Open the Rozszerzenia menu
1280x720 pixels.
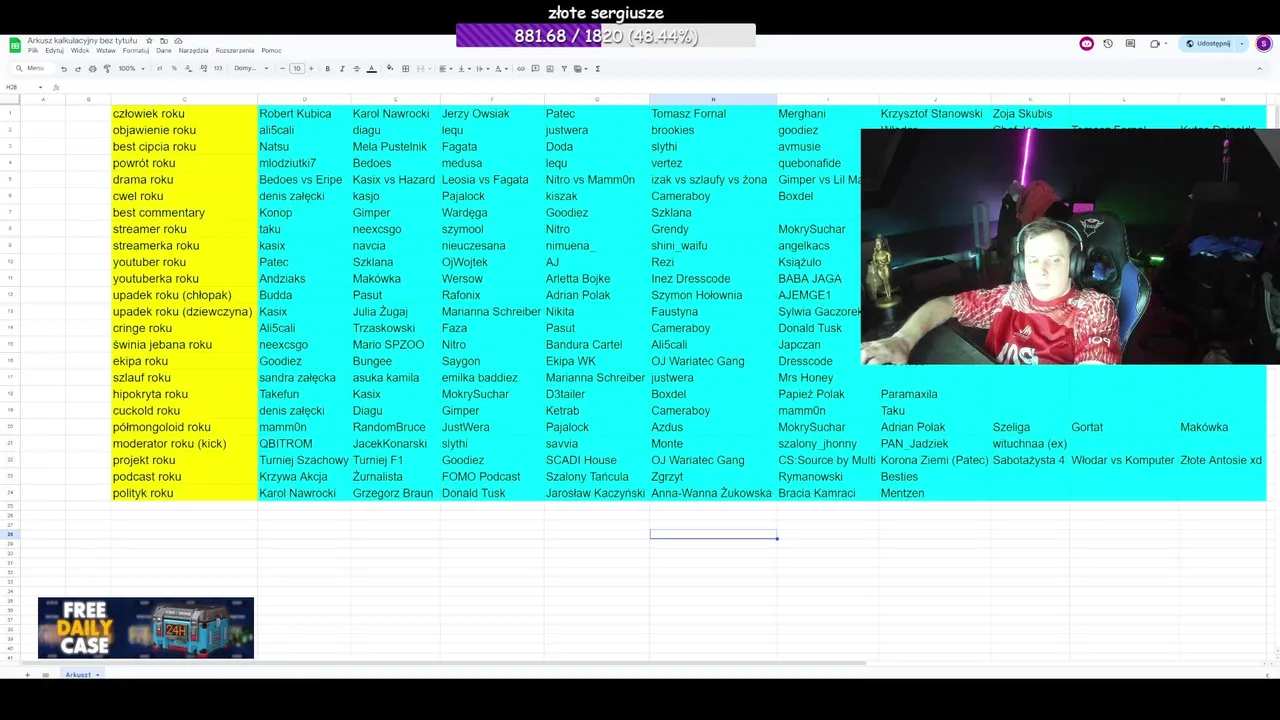235,51
